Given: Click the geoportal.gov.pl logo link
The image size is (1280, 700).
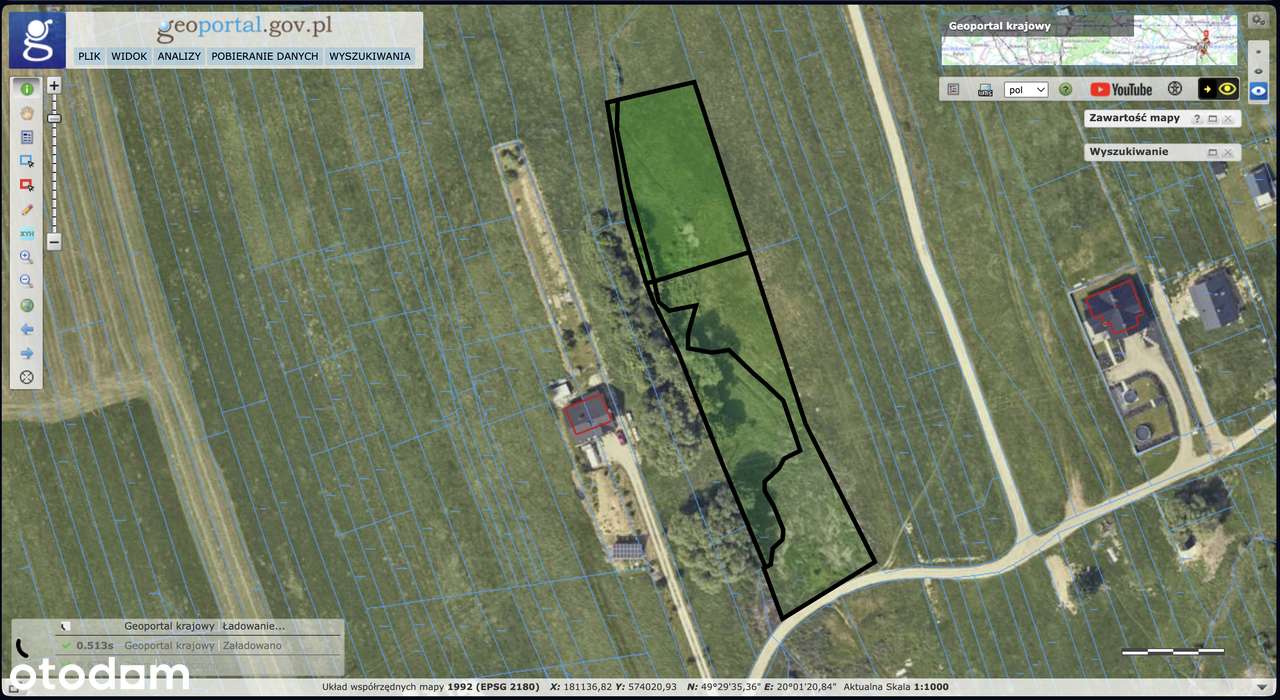Looking at the screenshot, I should point(245,27).
